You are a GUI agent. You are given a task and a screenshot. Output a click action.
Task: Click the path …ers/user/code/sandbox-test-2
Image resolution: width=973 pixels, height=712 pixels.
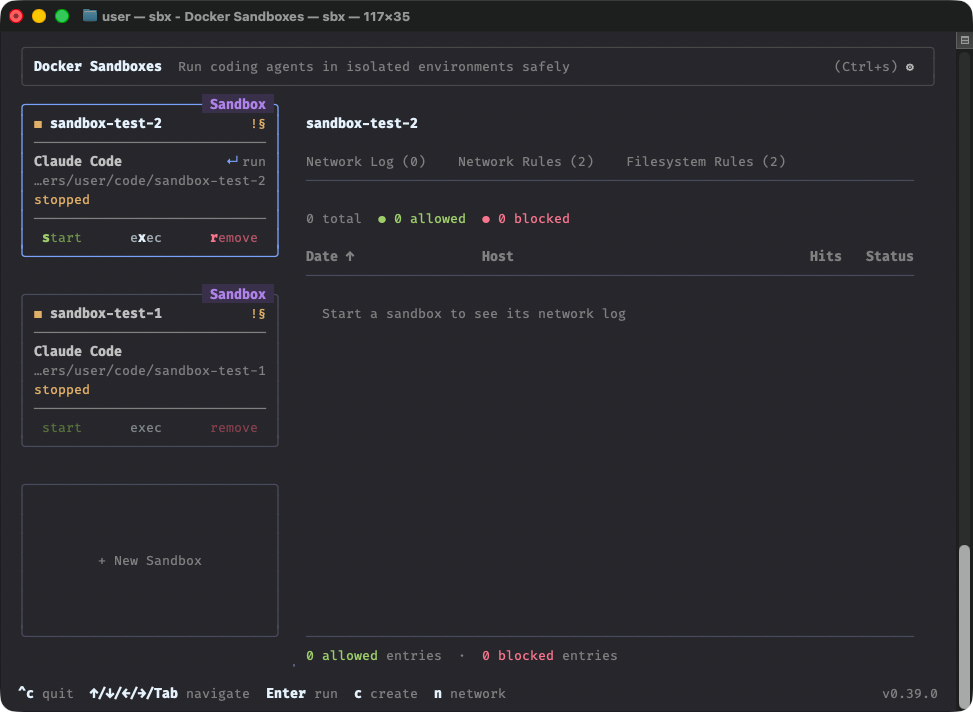[150, 181]
